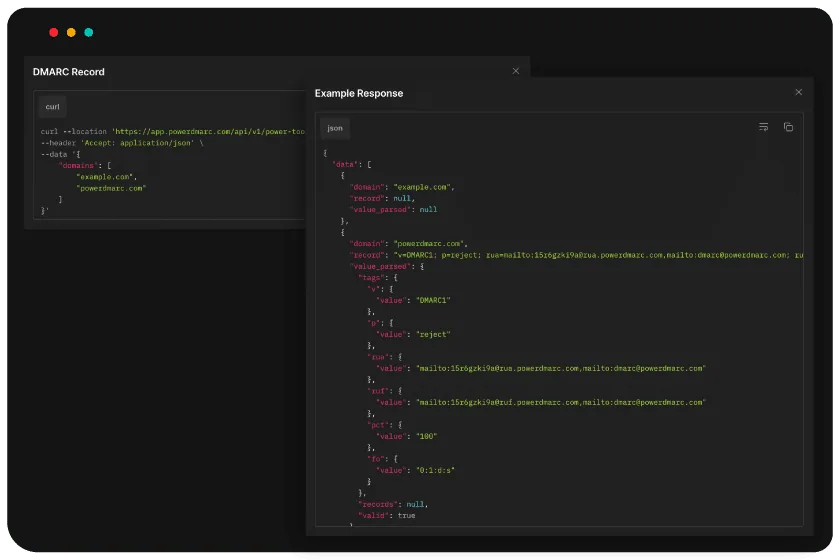Click the "fo" key line
This screenshot has width=840, height=560.
click(x=382, y=459)
